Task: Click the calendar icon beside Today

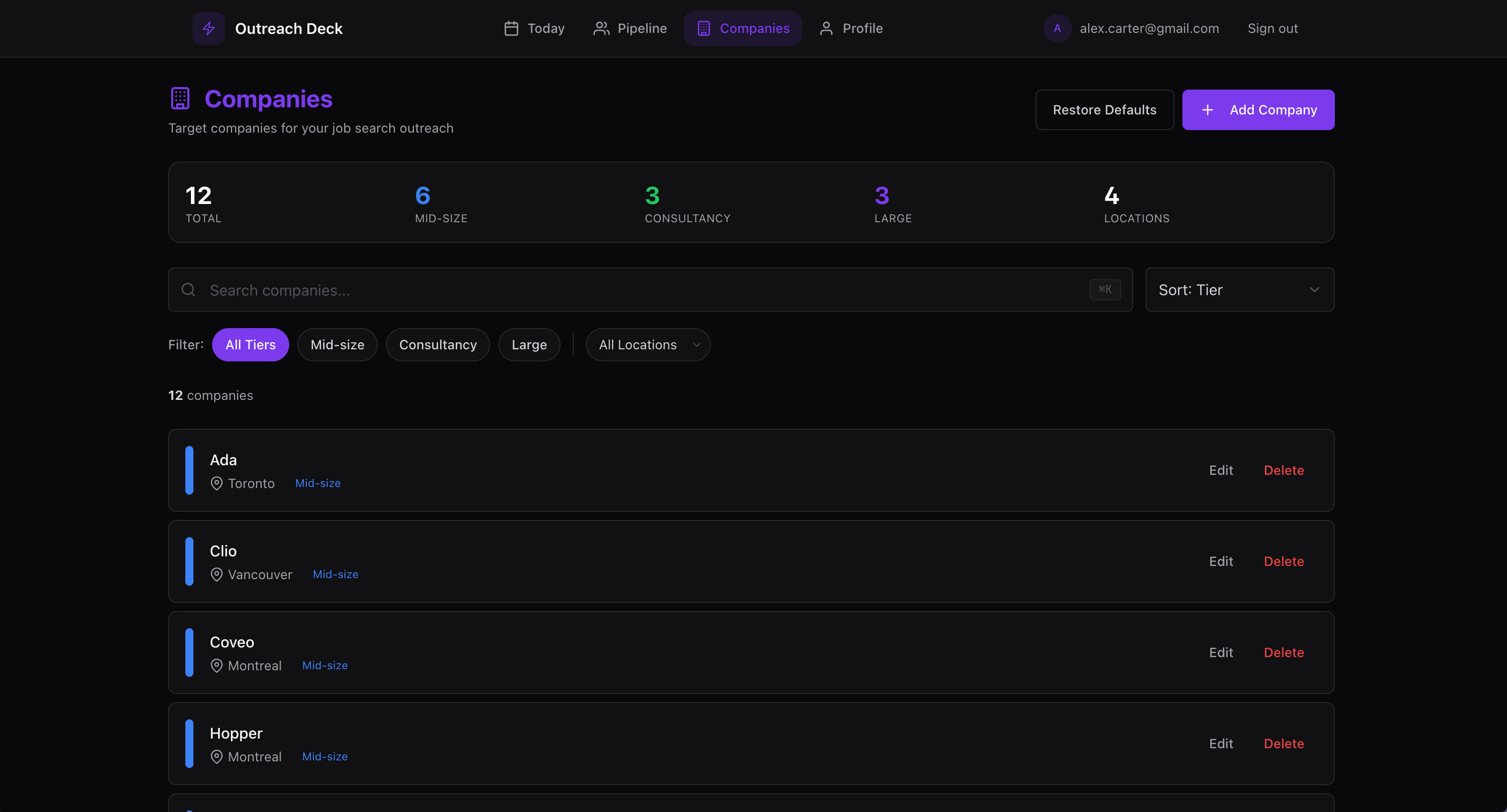Action: 511,28
